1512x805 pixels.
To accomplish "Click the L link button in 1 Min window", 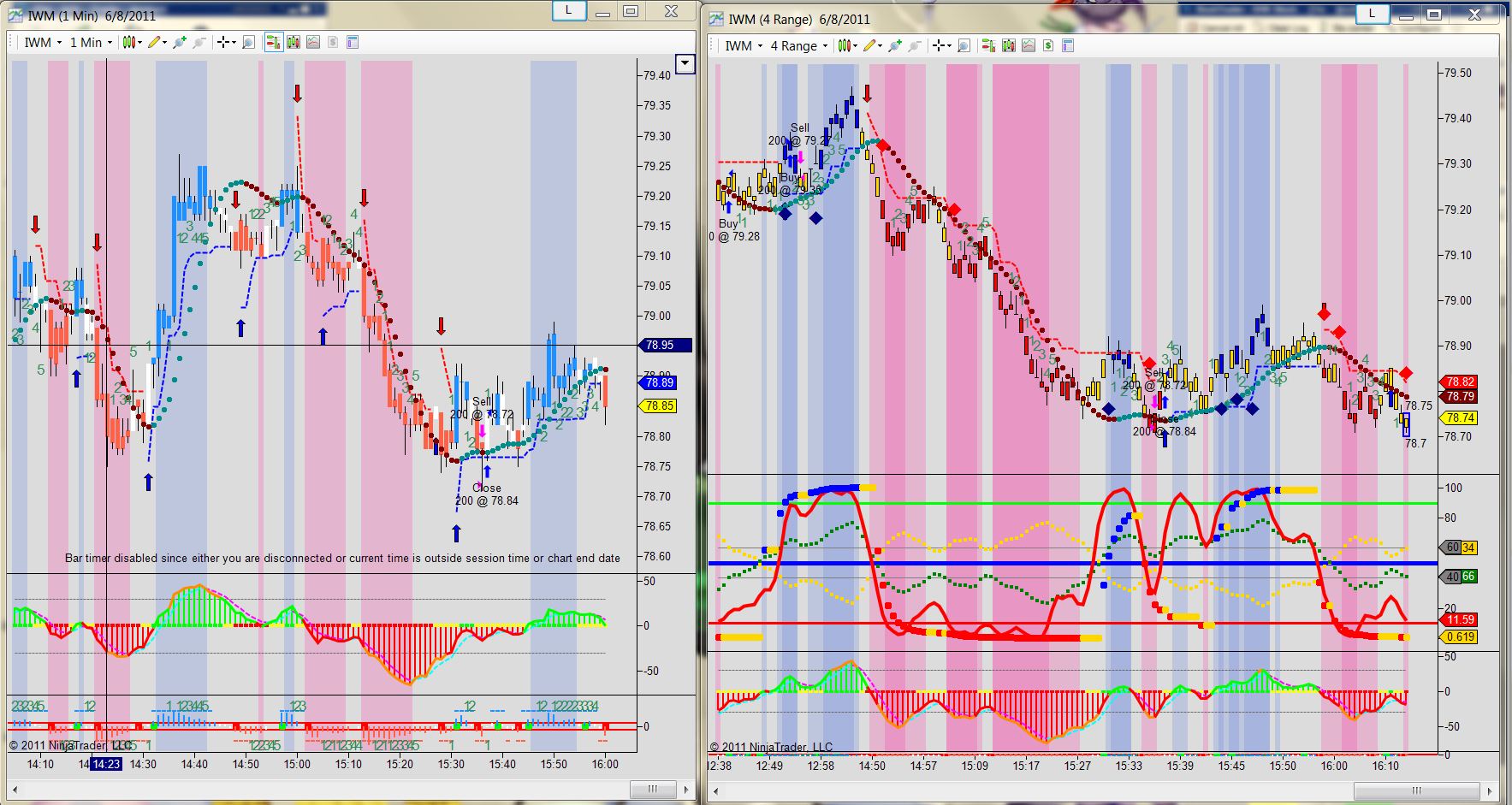I will click(x=568, y=11).
